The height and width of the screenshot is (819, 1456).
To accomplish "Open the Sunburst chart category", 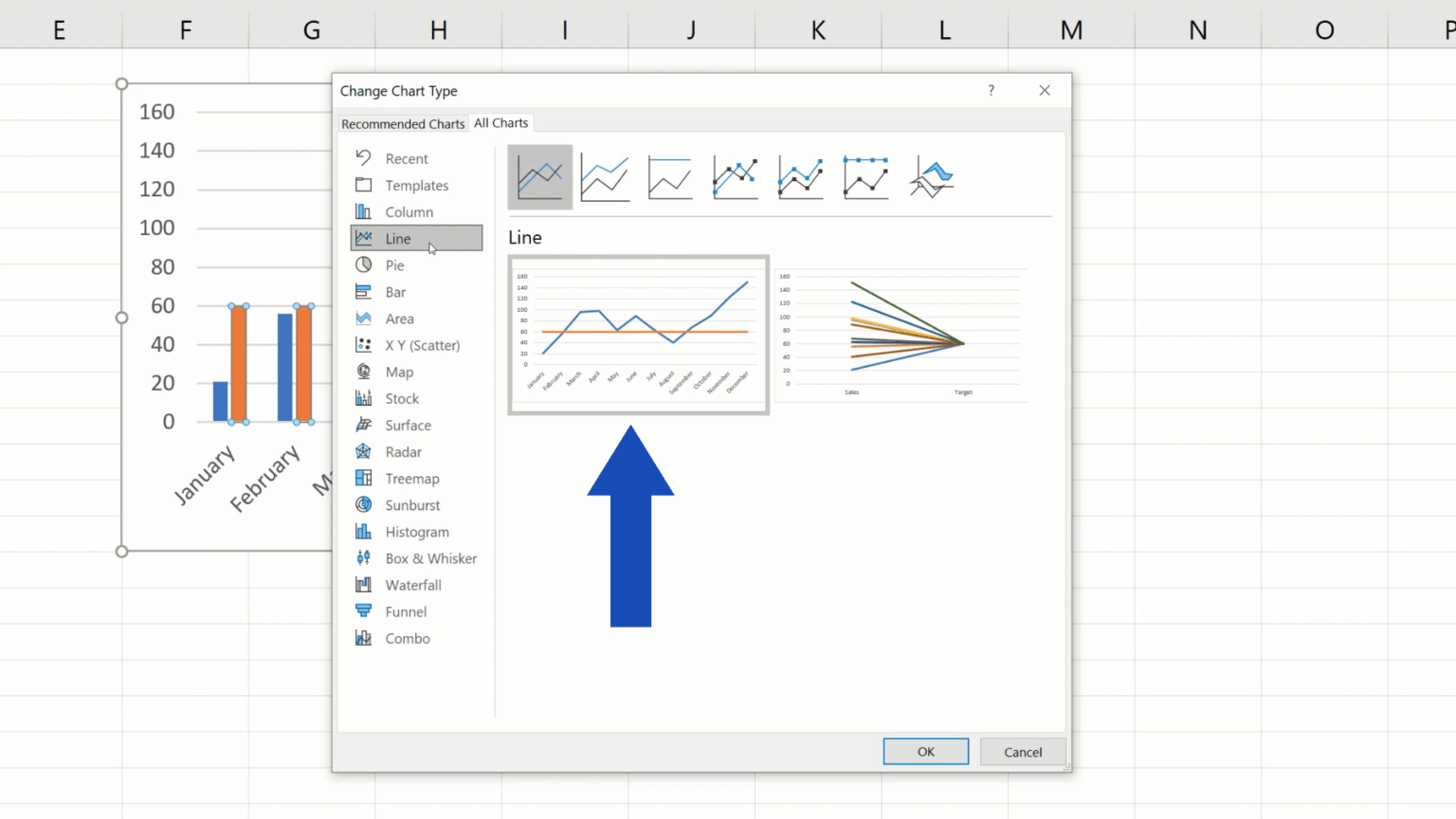I will (411, 504).
